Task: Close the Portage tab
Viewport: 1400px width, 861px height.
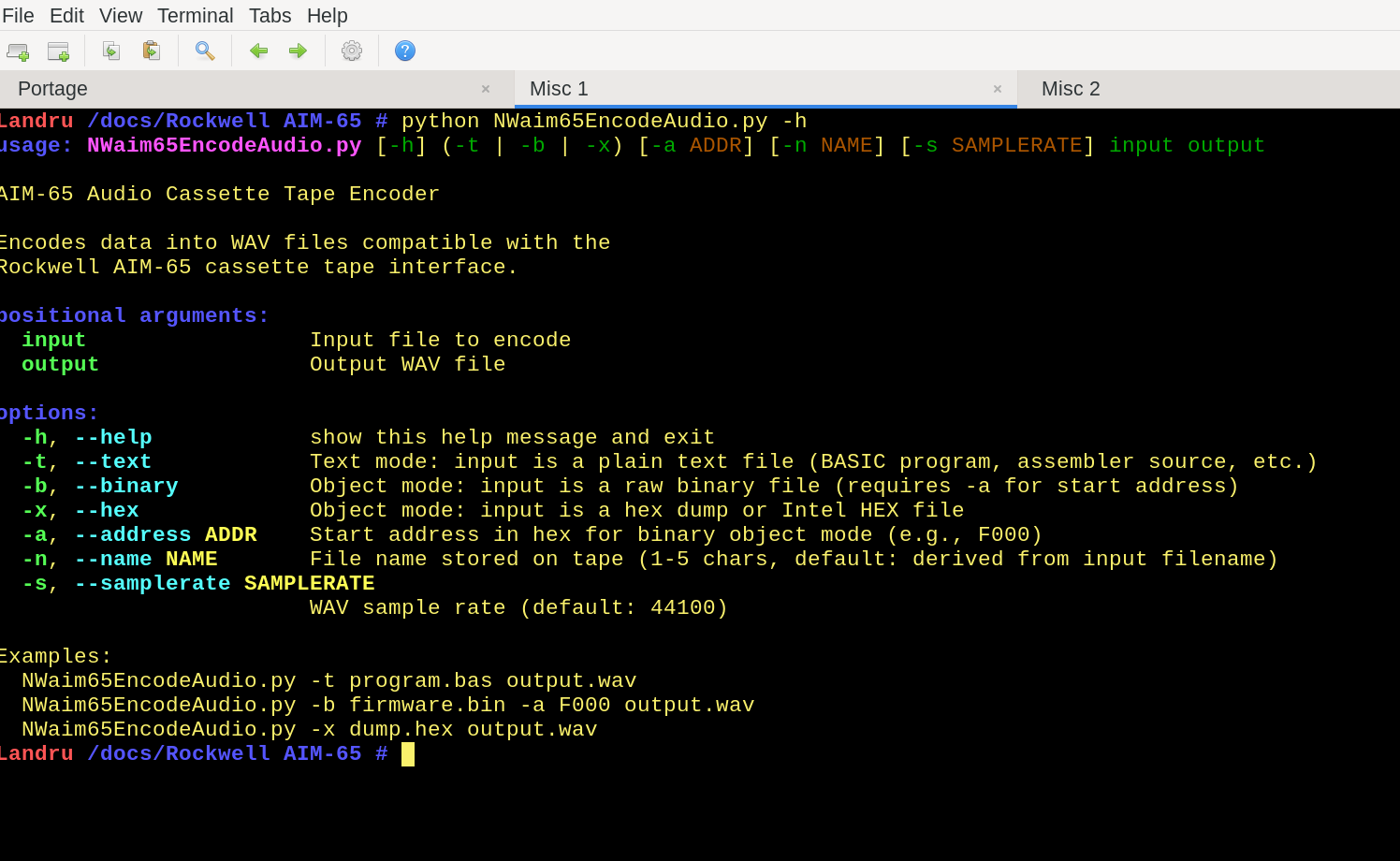Action: (x=486, y=89)
